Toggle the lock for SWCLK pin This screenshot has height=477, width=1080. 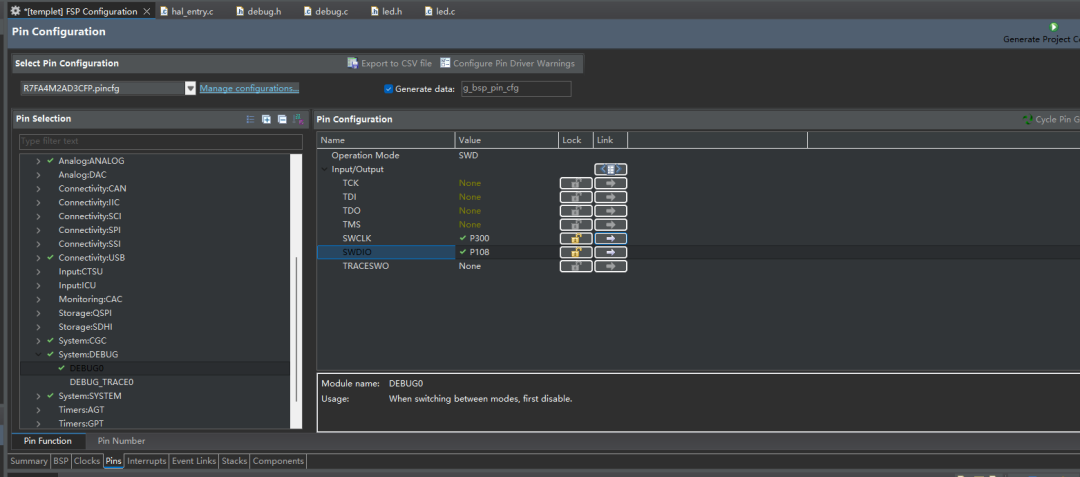click(575, 239)
